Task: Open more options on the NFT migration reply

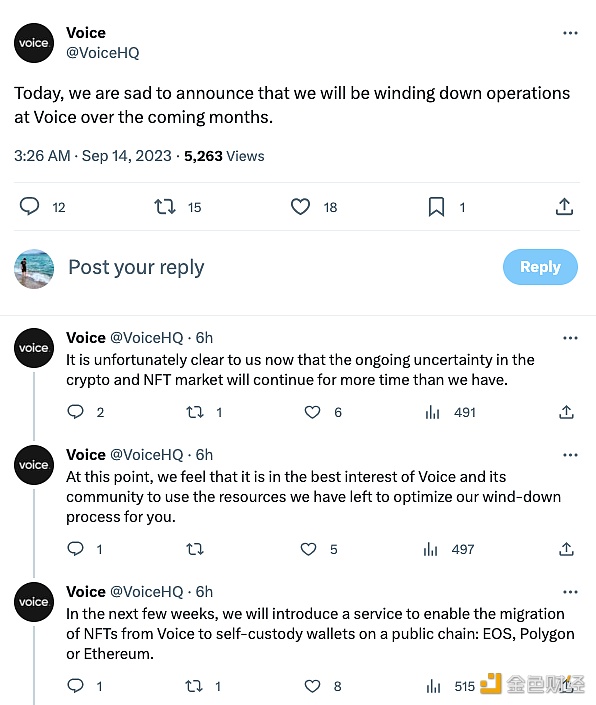Action: [570, 592]
